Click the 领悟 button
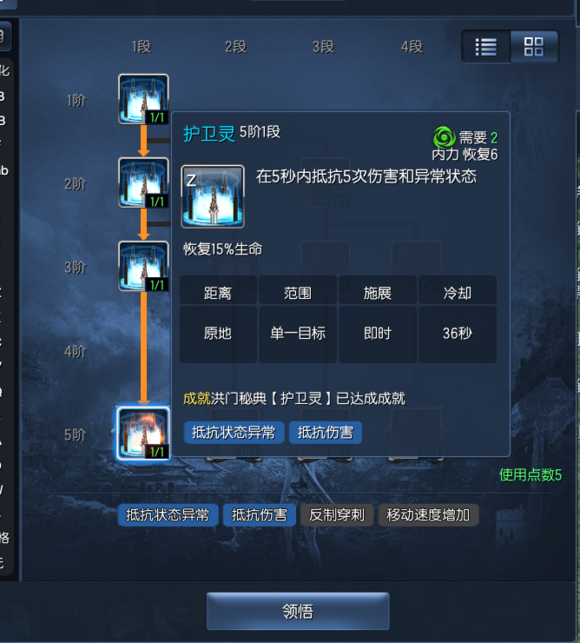Image resolution: width=580 pixels, height=643 pixels. tap(298, 611)
